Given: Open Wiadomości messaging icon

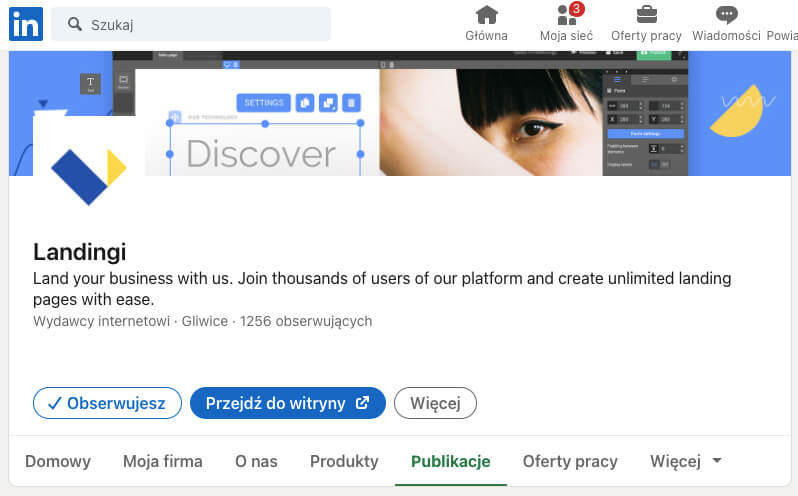Looking at the screenshot, I should 727,15.
